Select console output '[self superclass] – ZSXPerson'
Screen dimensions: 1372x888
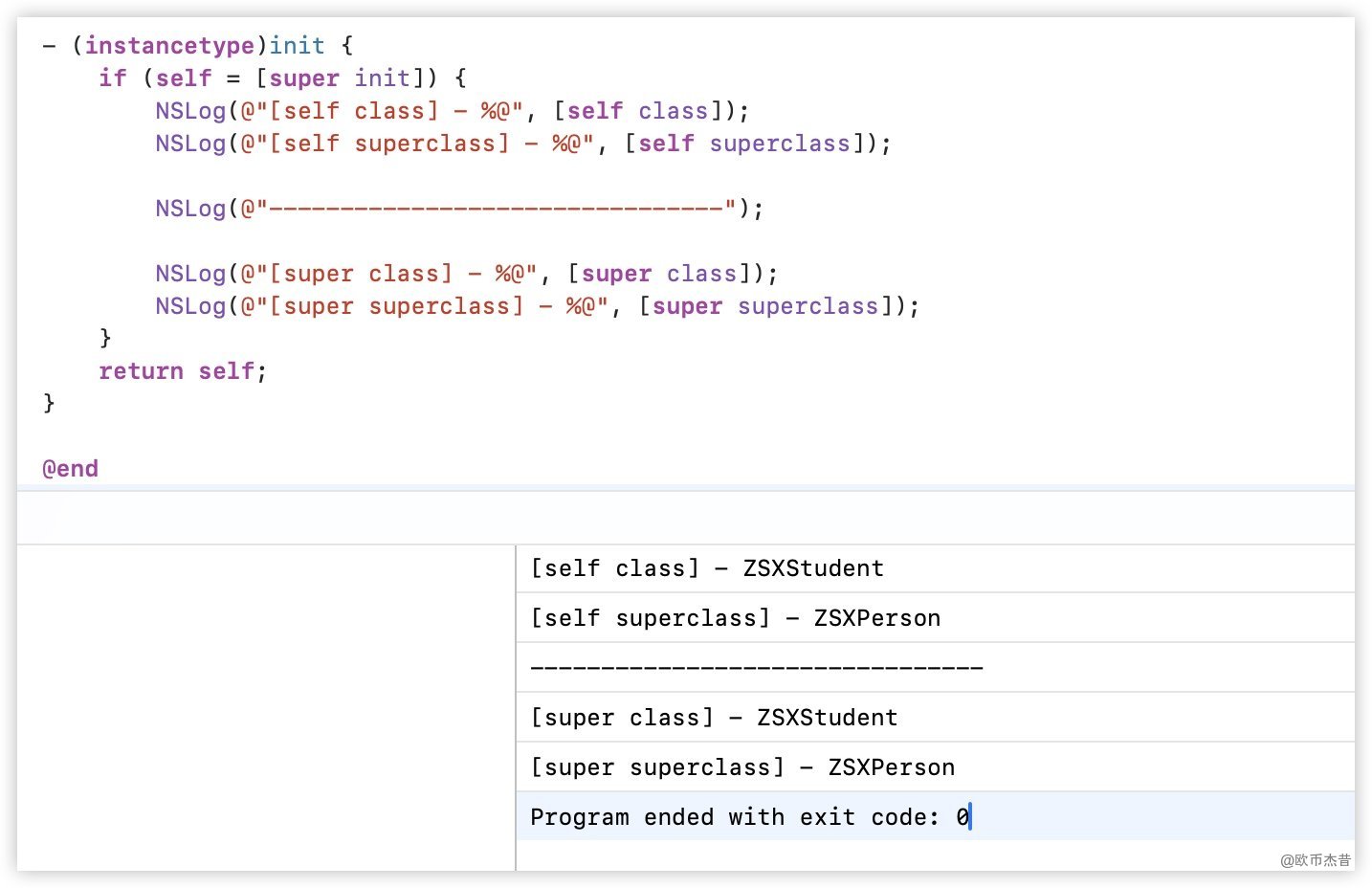tap(735, 618)
